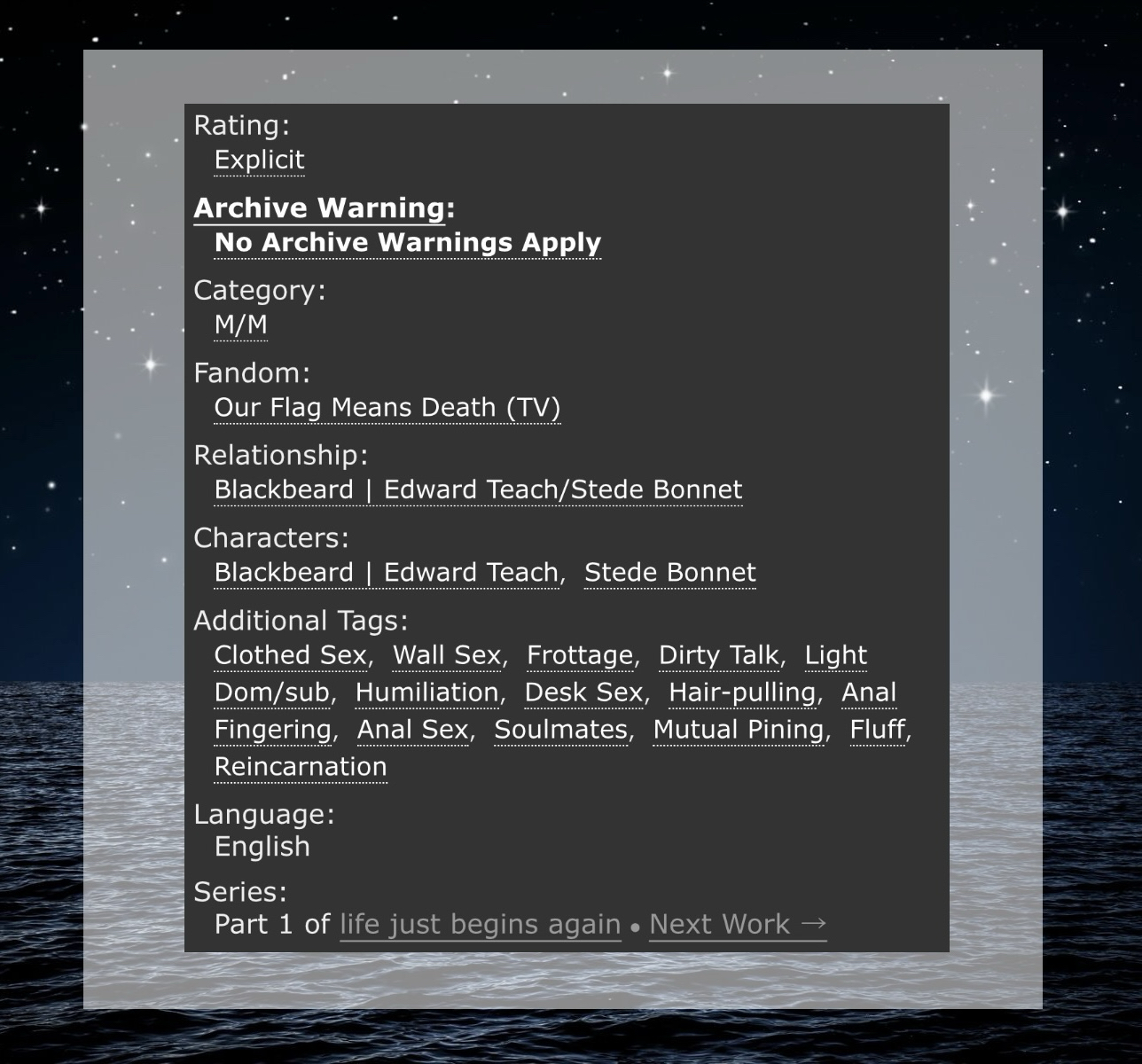The height and width of the screenshot is (1064, 1142).
Task: Open the series 'life just begins again'
Action: [480, 925]
